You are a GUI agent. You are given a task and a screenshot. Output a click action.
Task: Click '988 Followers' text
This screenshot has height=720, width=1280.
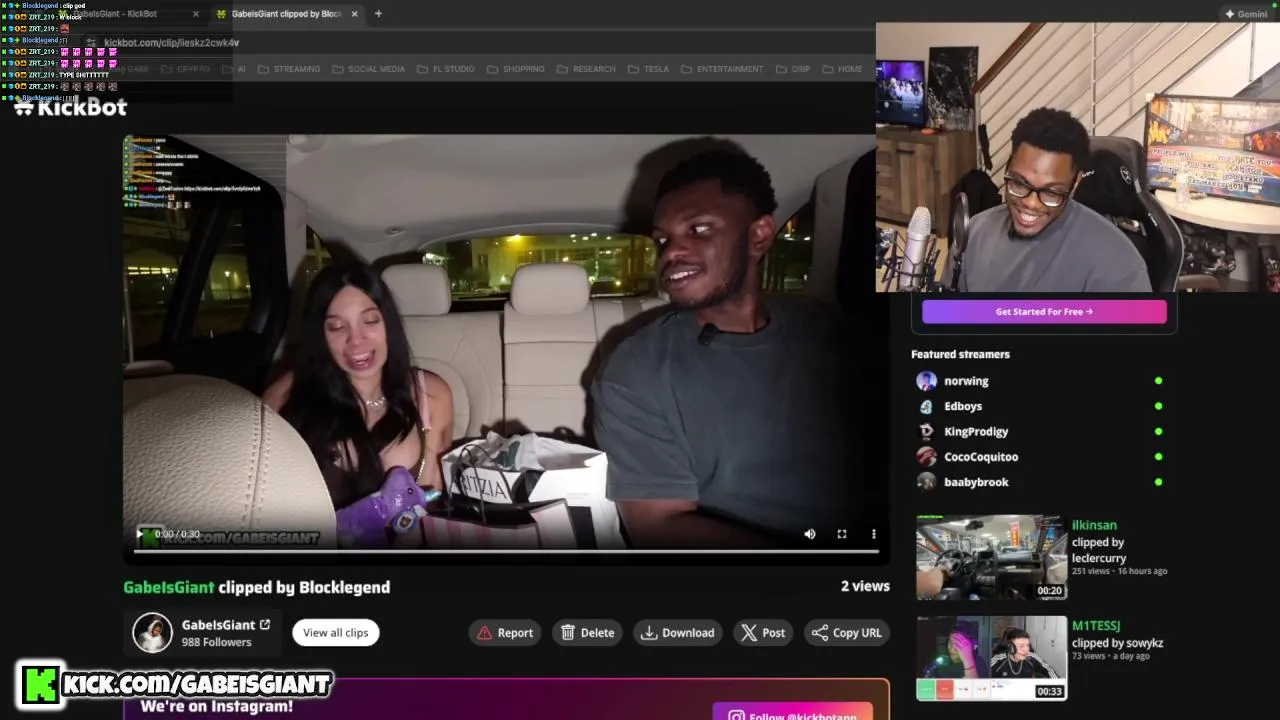pos(216,642)
